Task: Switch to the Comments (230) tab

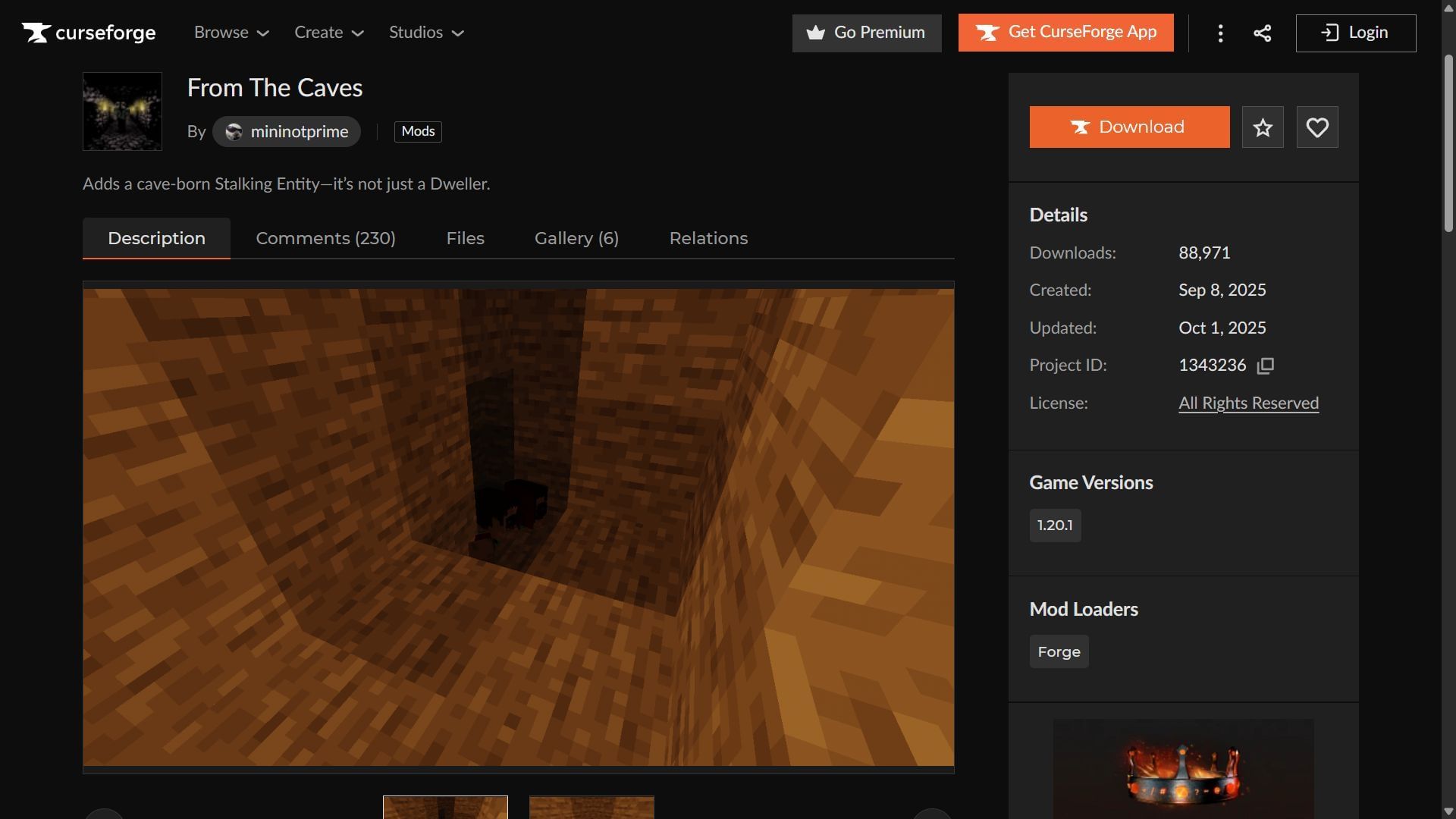Action: [325, 238]
